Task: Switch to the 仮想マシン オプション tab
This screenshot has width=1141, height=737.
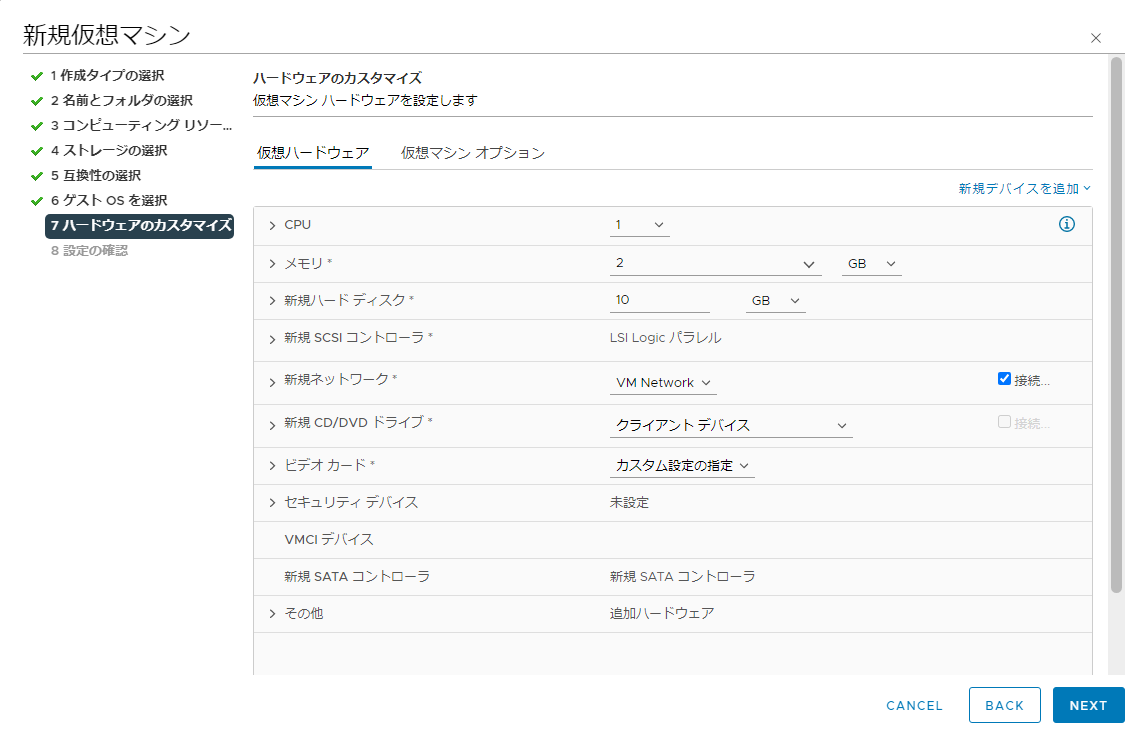Action: [x=472, y=153]
